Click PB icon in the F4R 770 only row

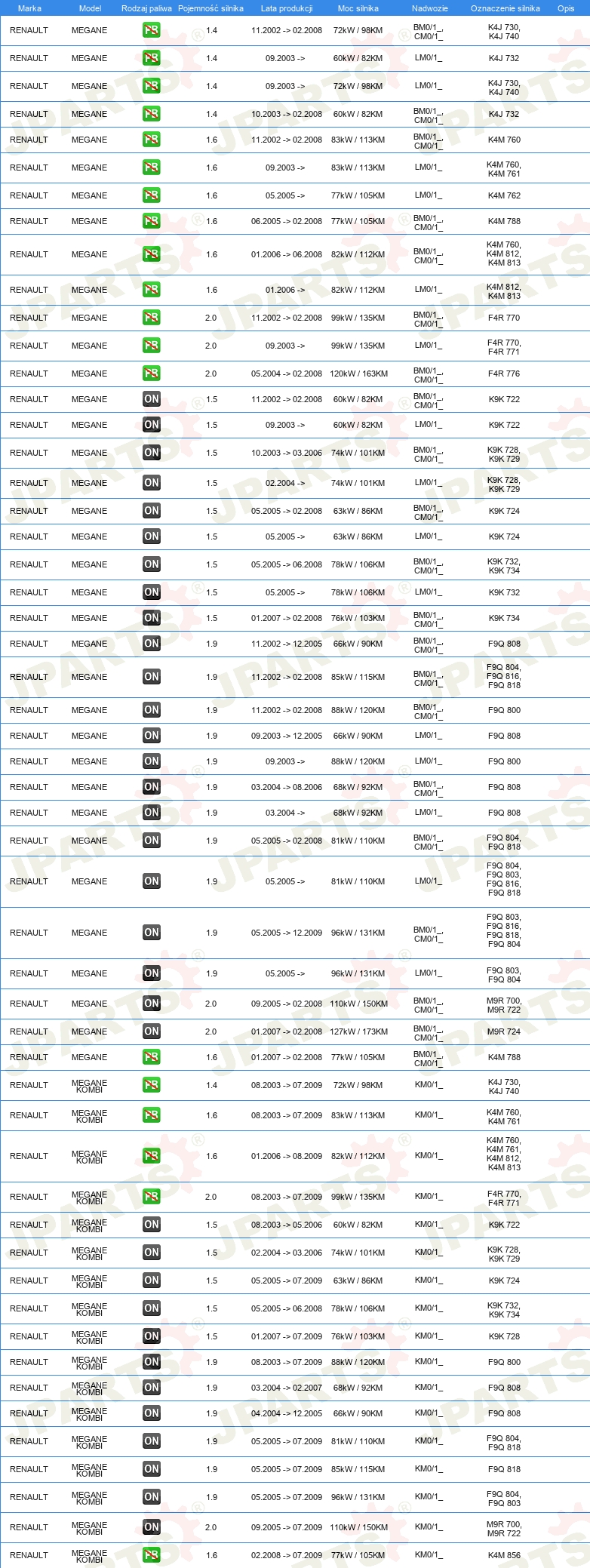(151, 318)
